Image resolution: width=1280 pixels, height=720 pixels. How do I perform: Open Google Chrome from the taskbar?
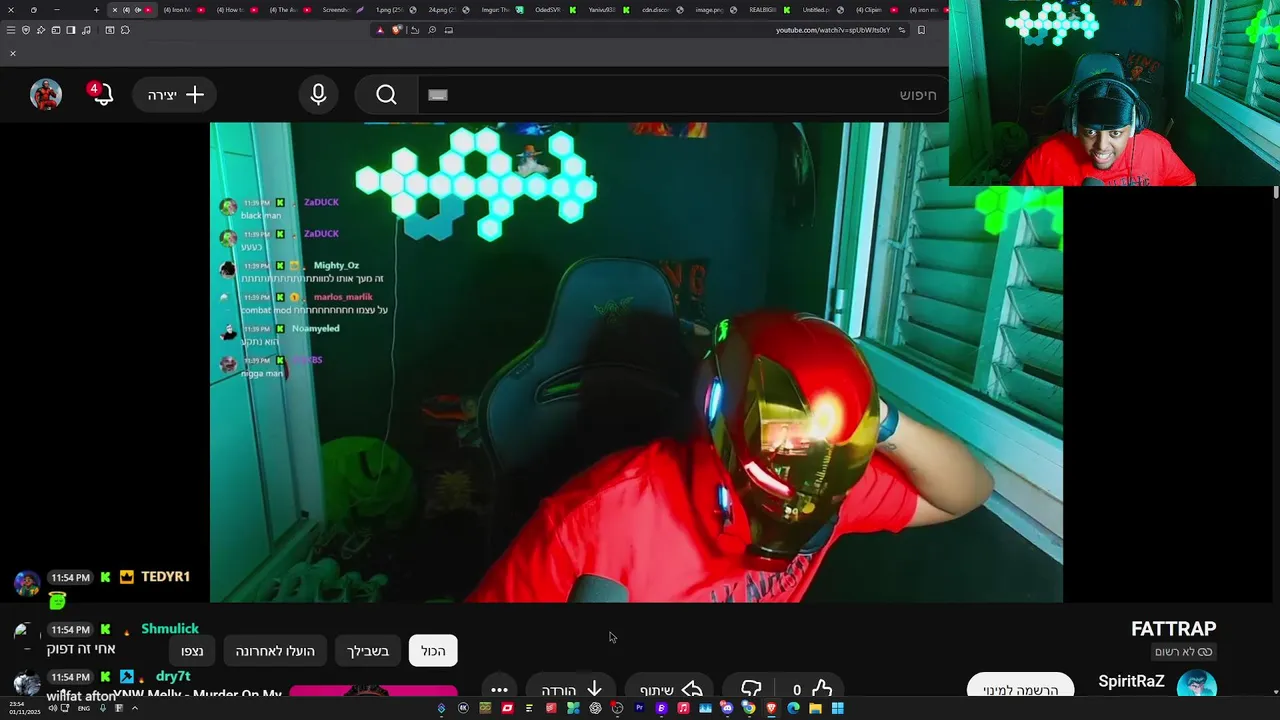tap(749, 708)
